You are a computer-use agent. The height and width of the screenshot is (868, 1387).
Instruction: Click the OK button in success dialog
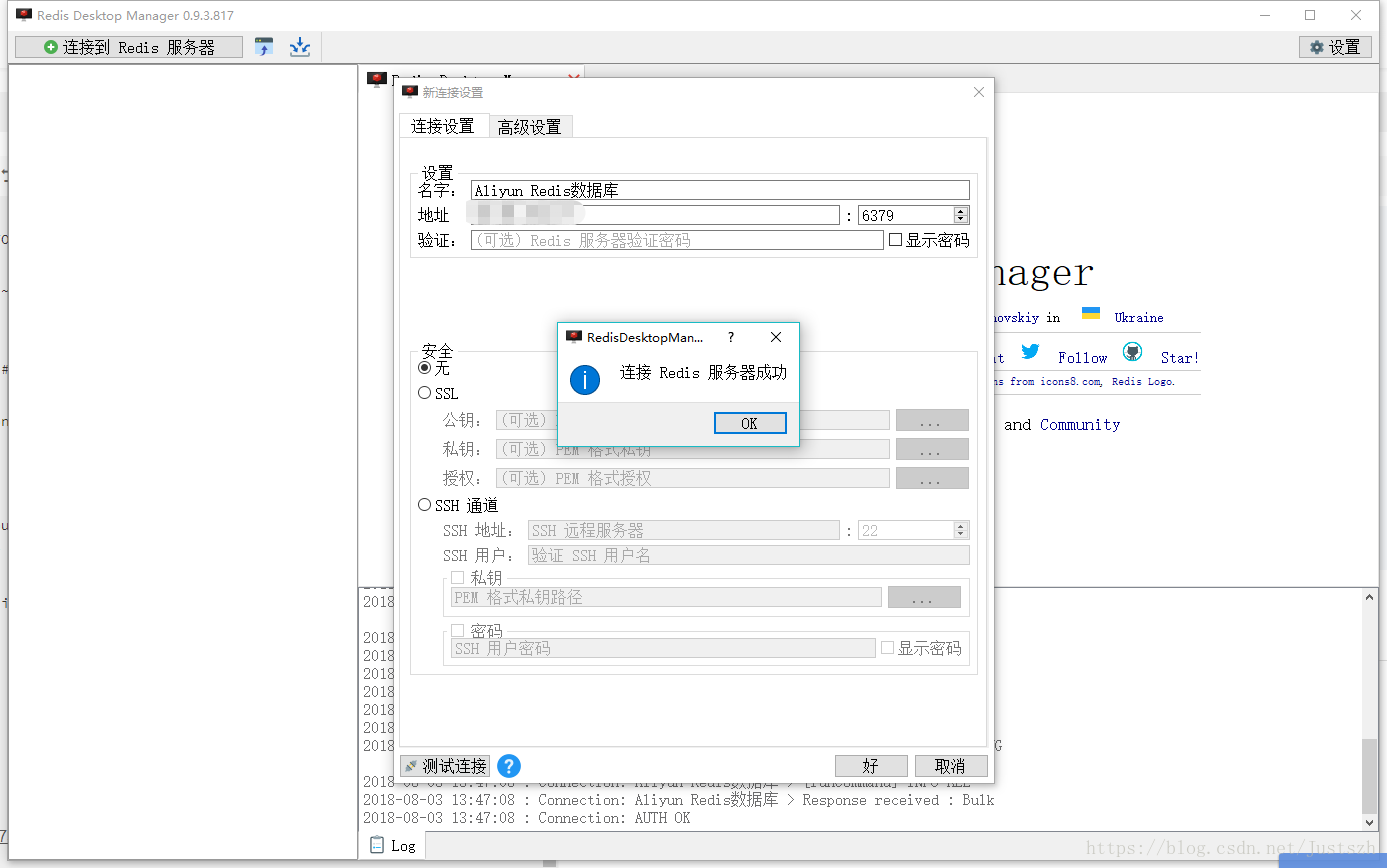click(x=750, y=423)
